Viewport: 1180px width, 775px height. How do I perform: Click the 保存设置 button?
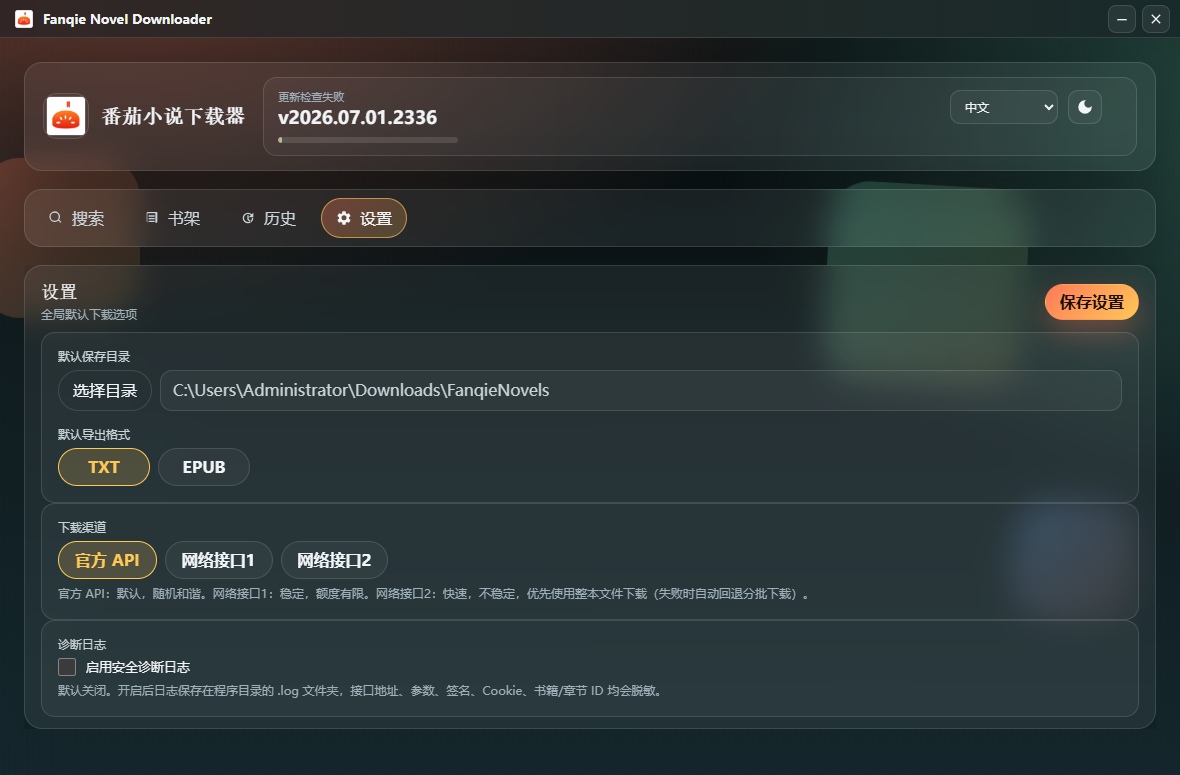coord(1091,302)
